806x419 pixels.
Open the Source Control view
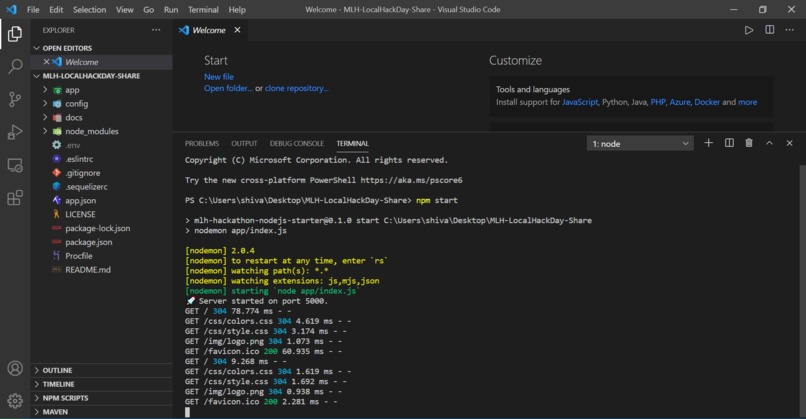15,99
